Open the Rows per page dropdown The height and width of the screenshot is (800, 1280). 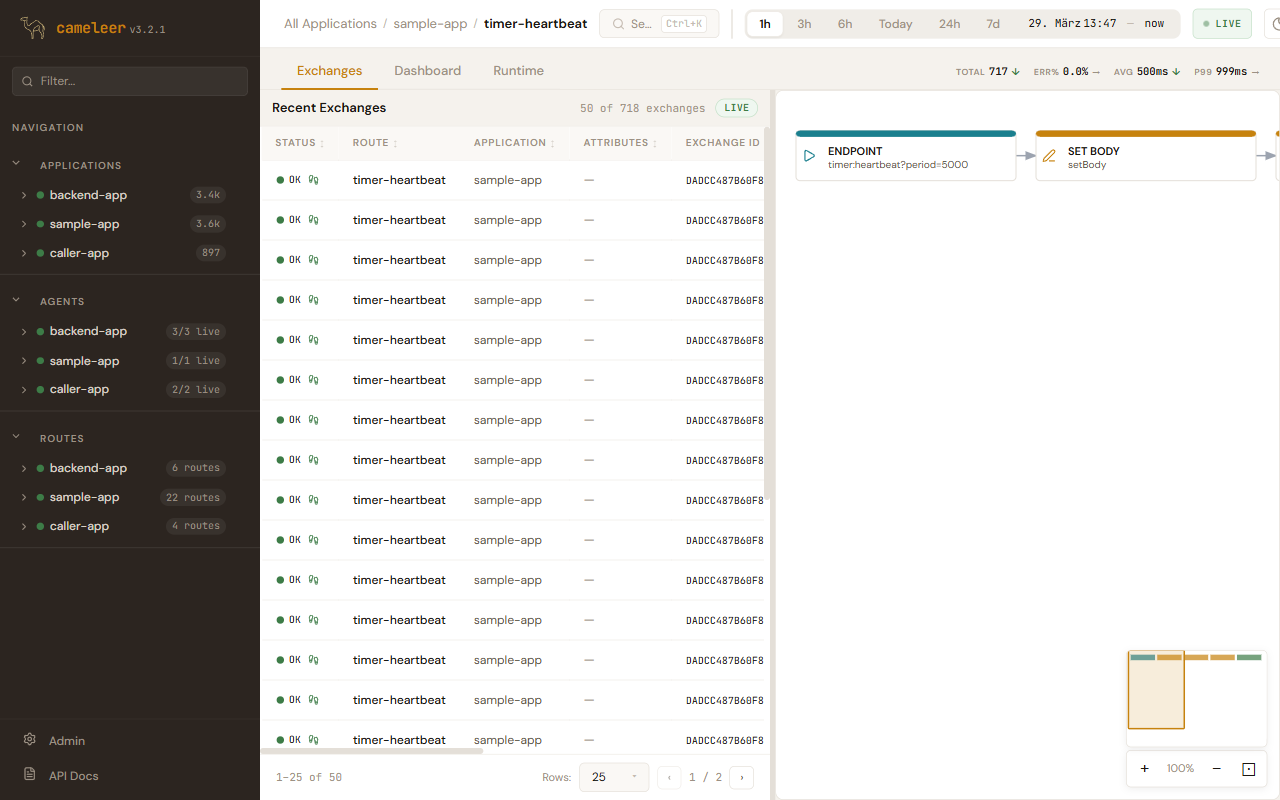point(613,777)
